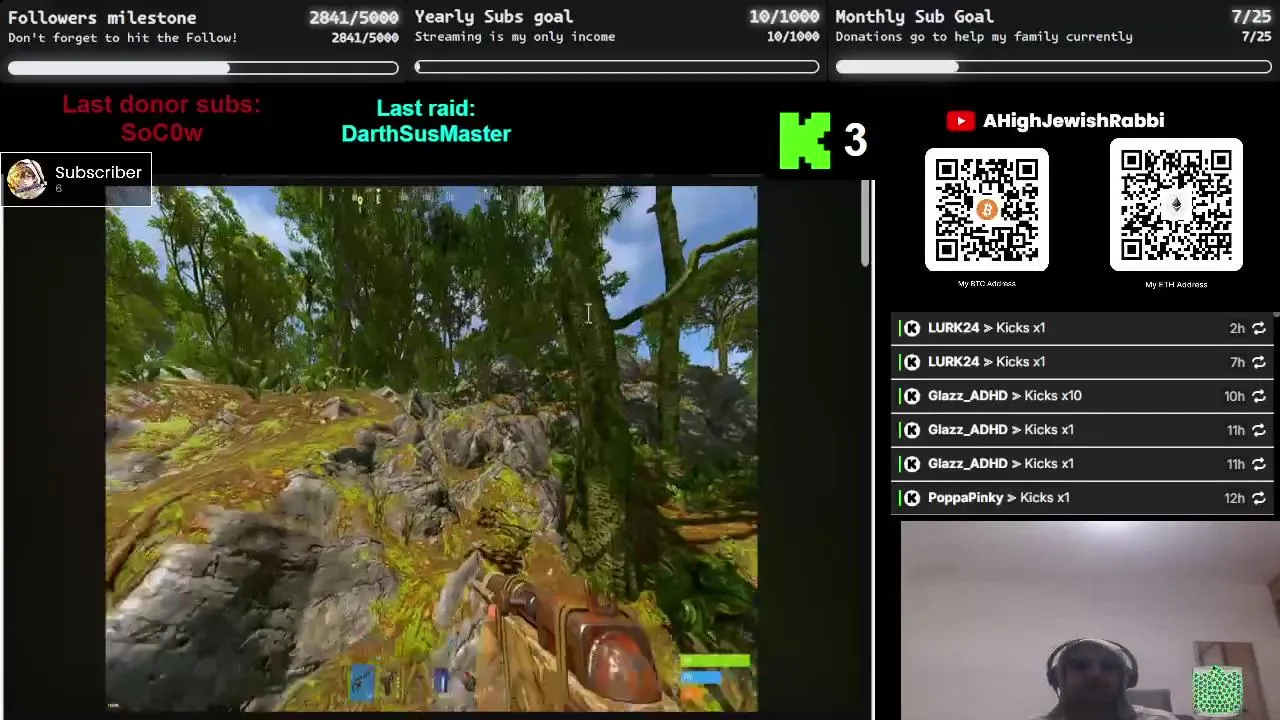Click the repeat icon on the 12h row
The width and height of the screenshot is (1280, 720).
1258,498
